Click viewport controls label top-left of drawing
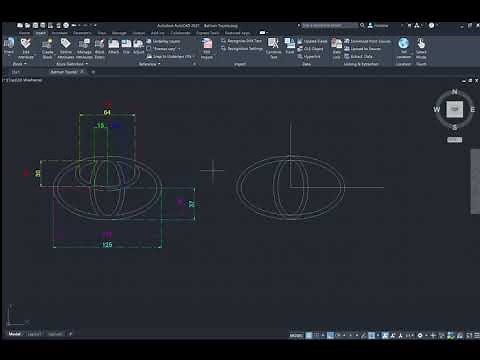The height and width of the screenshot is (360, 480). click(x=23, y=80)
